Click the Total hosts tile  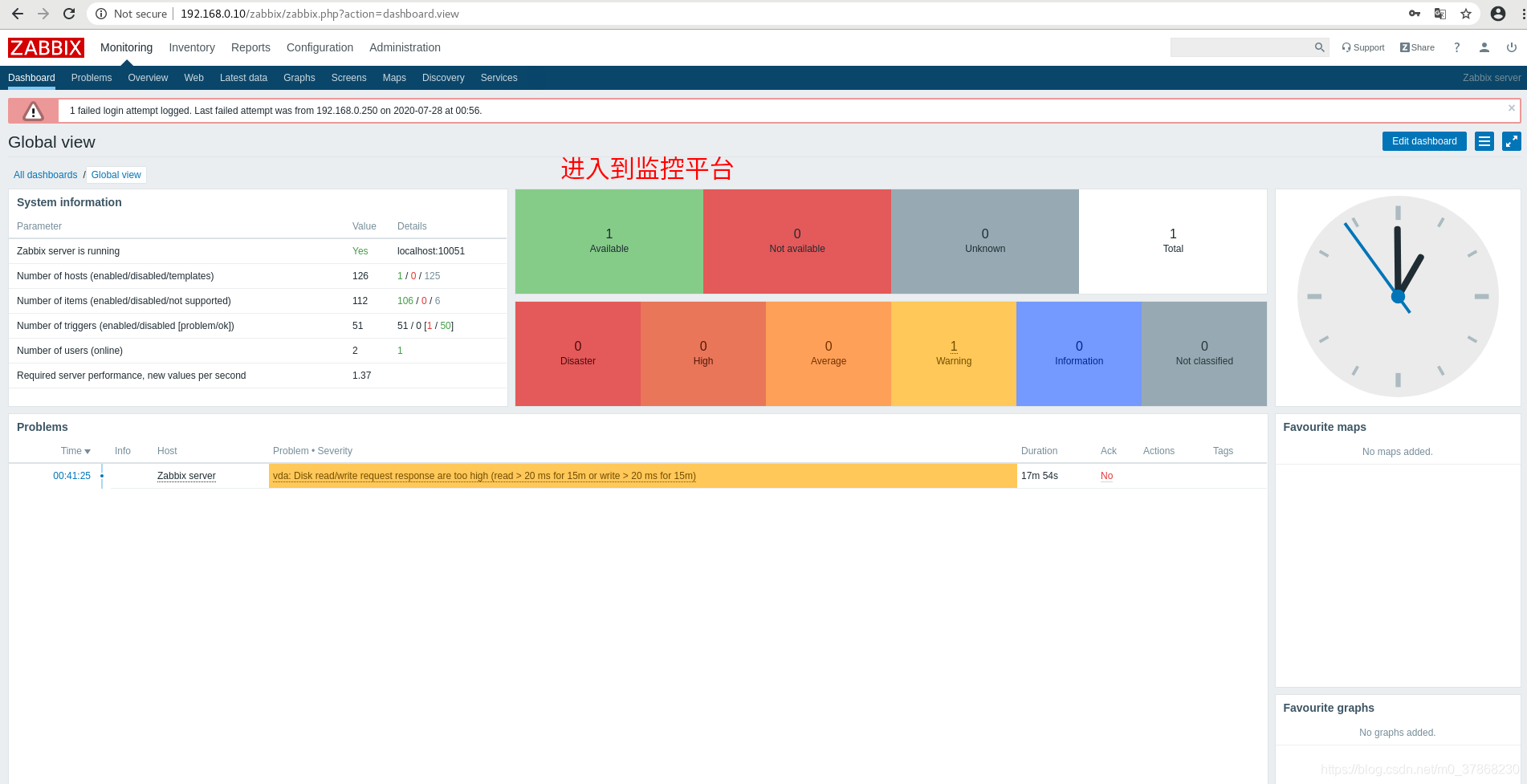pyautogui.click(x=1173, y=242)
